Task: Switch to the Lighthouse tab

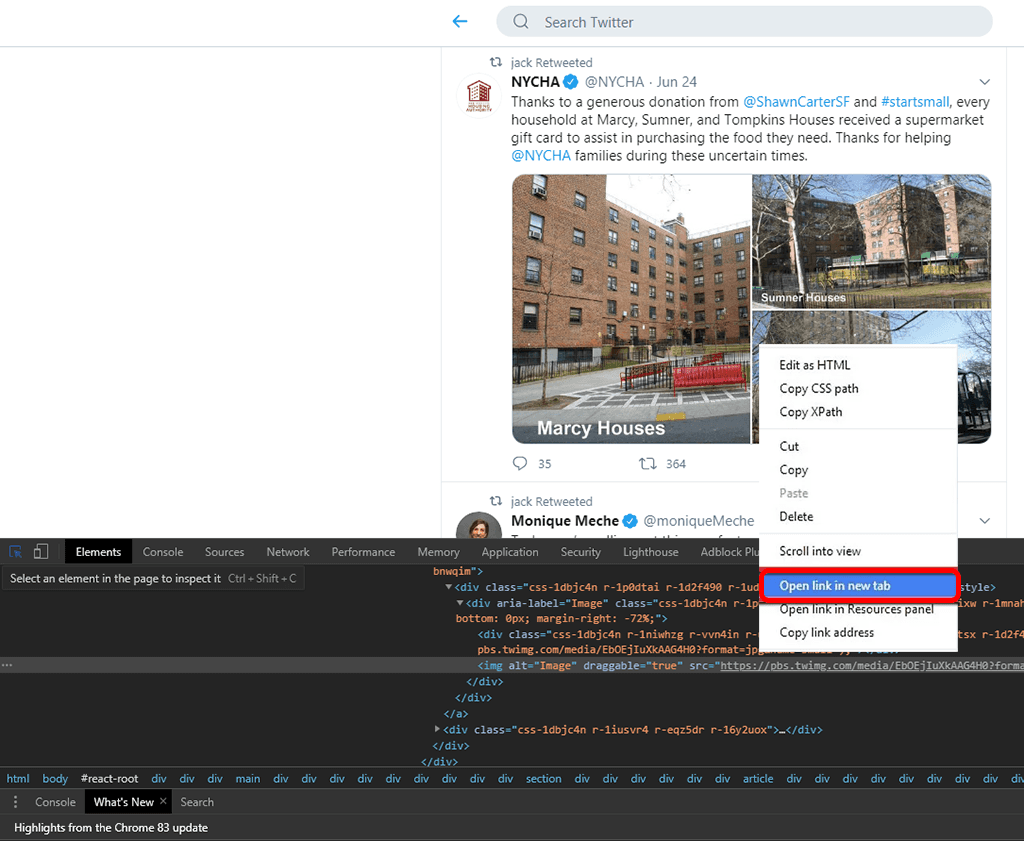Action: [x=650, y=552]
